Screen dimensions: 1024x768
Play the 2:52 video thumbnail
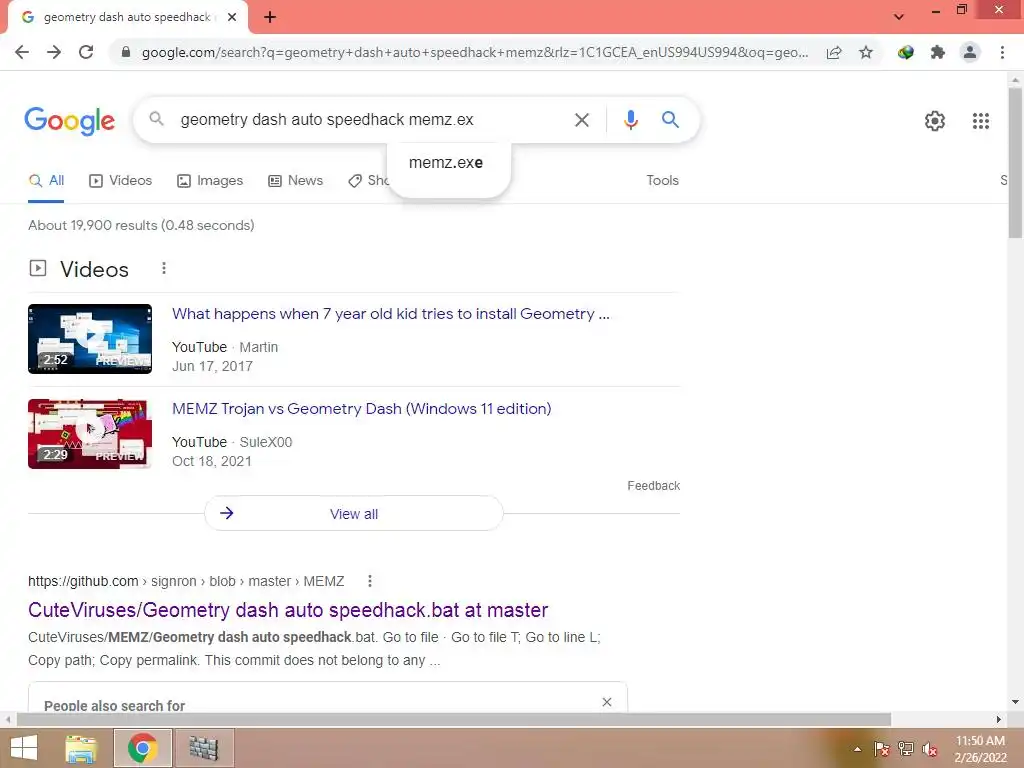pyautogui.click(x=90, y=339)
